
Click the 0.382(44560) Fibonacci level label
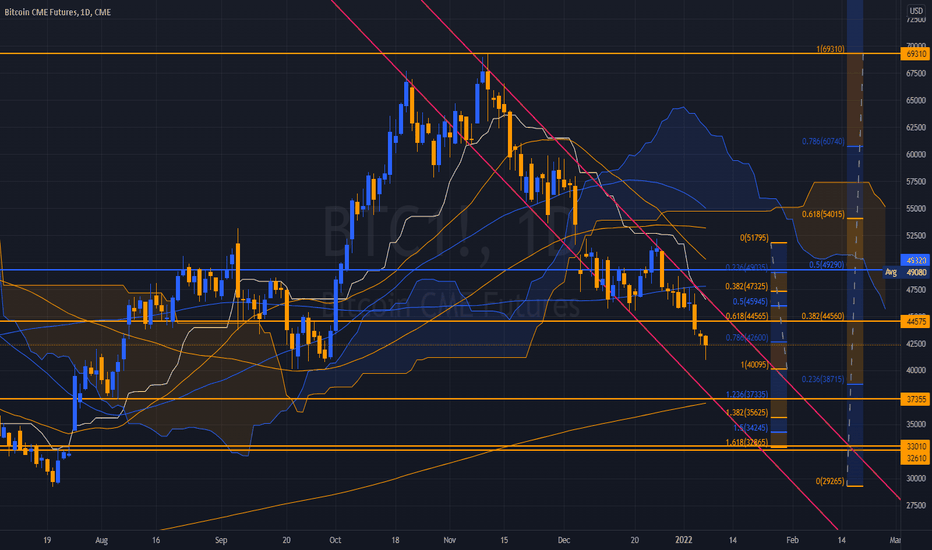coord(823,316)
